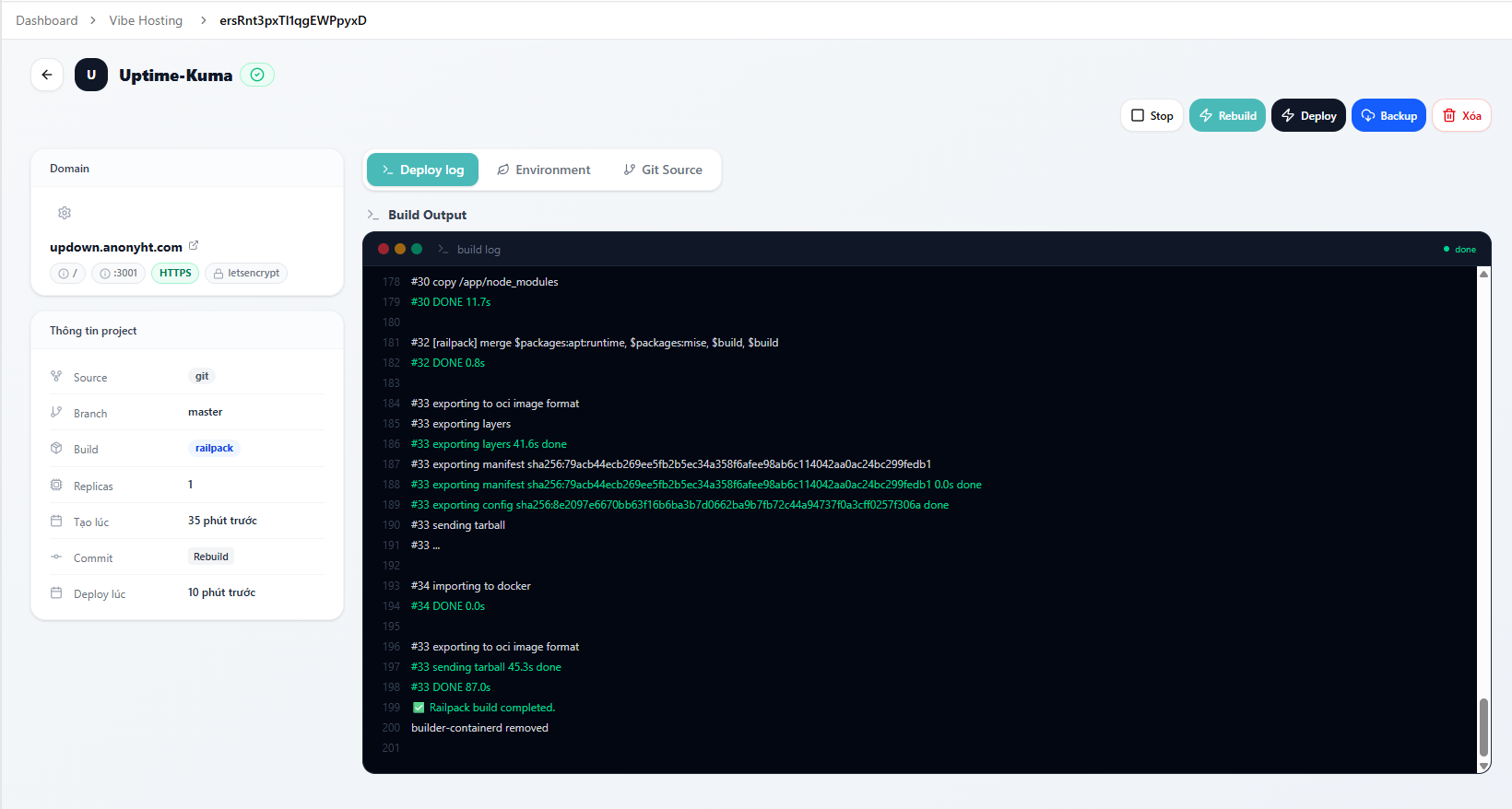
Task: Click the Uptime-Kuma avatar letter U
Action: coord(91,75)
